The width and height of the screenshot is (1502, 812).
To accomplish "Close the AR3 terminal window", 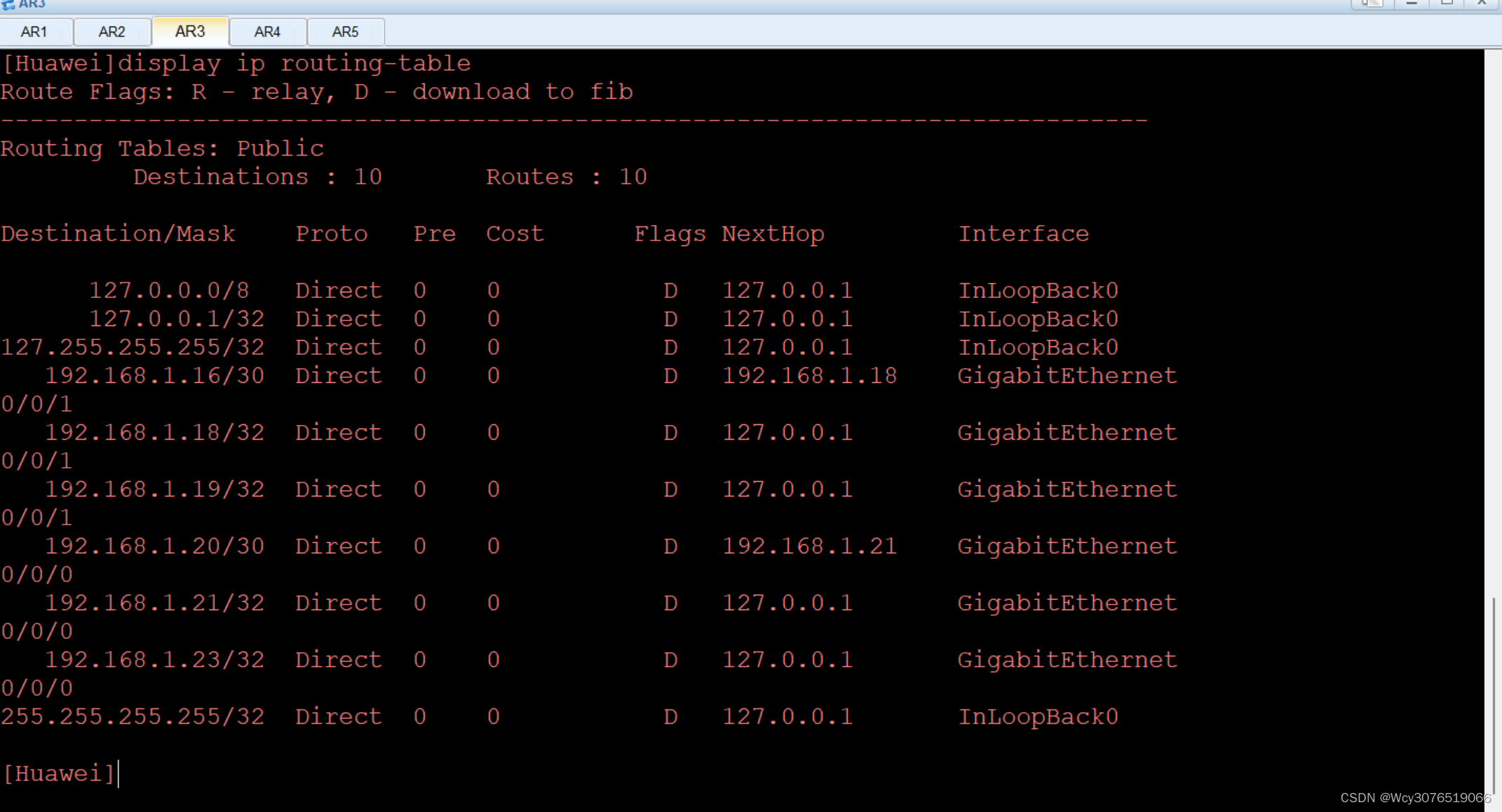I will tap(1481, 4).
